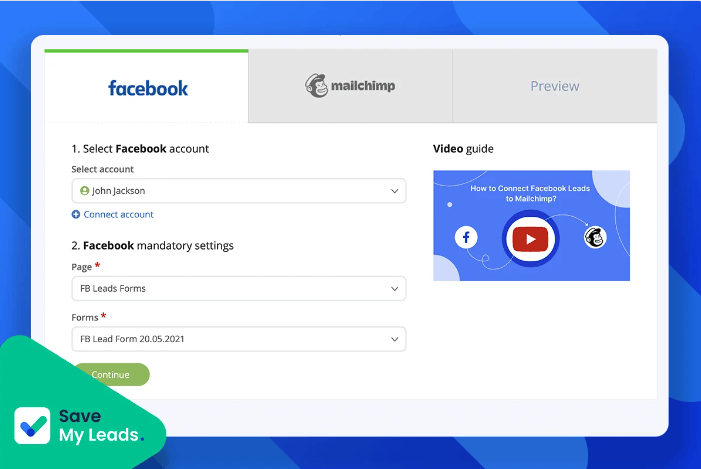The width and height of the screenshot is (701, 469).
Task: Click the Mailchimp monkey logo in tab
Action: pyautogui.click(x=317, y=85)
